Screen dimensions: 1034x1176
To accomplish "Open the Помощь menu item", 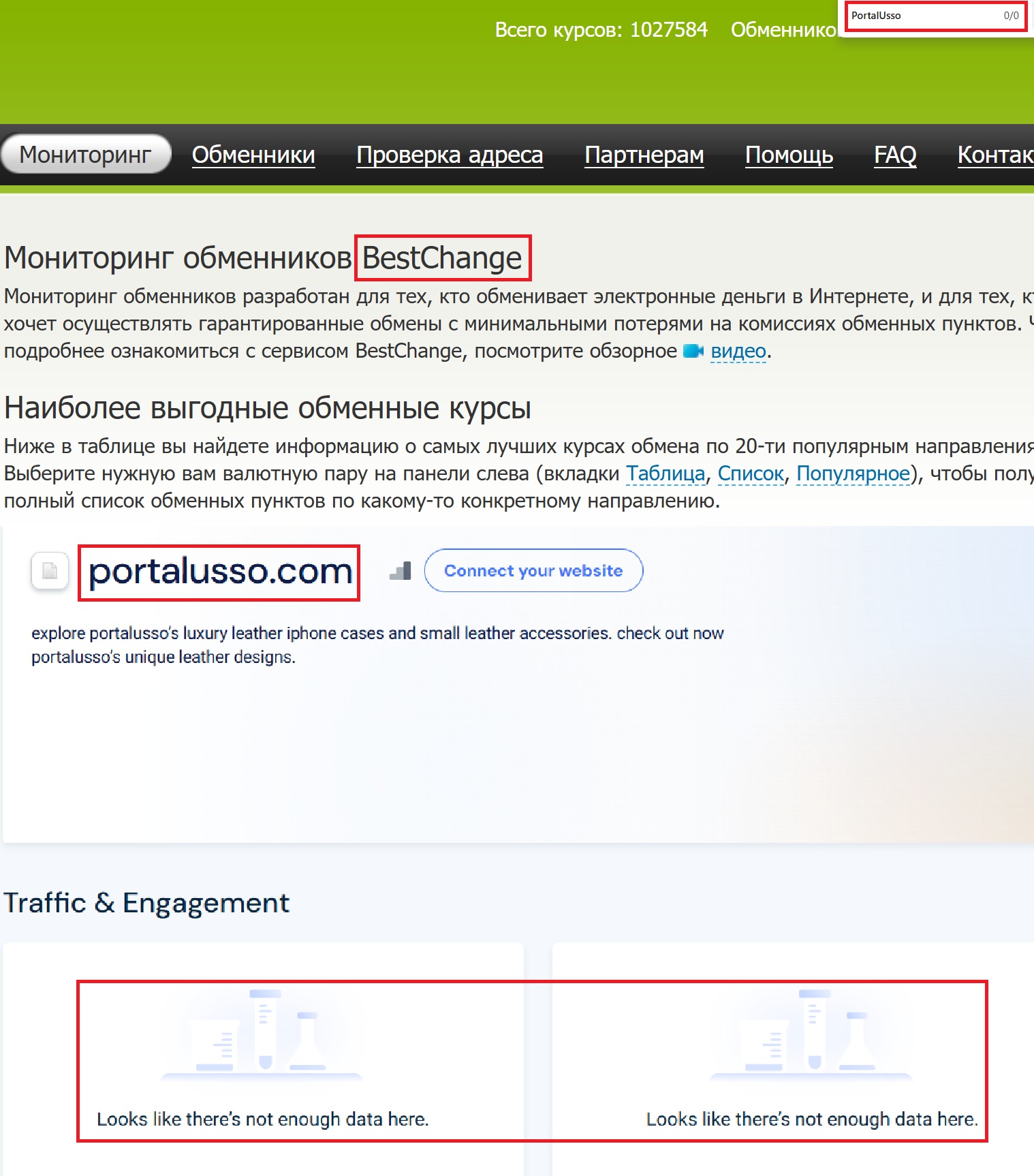I will click(x=789, y=155).
